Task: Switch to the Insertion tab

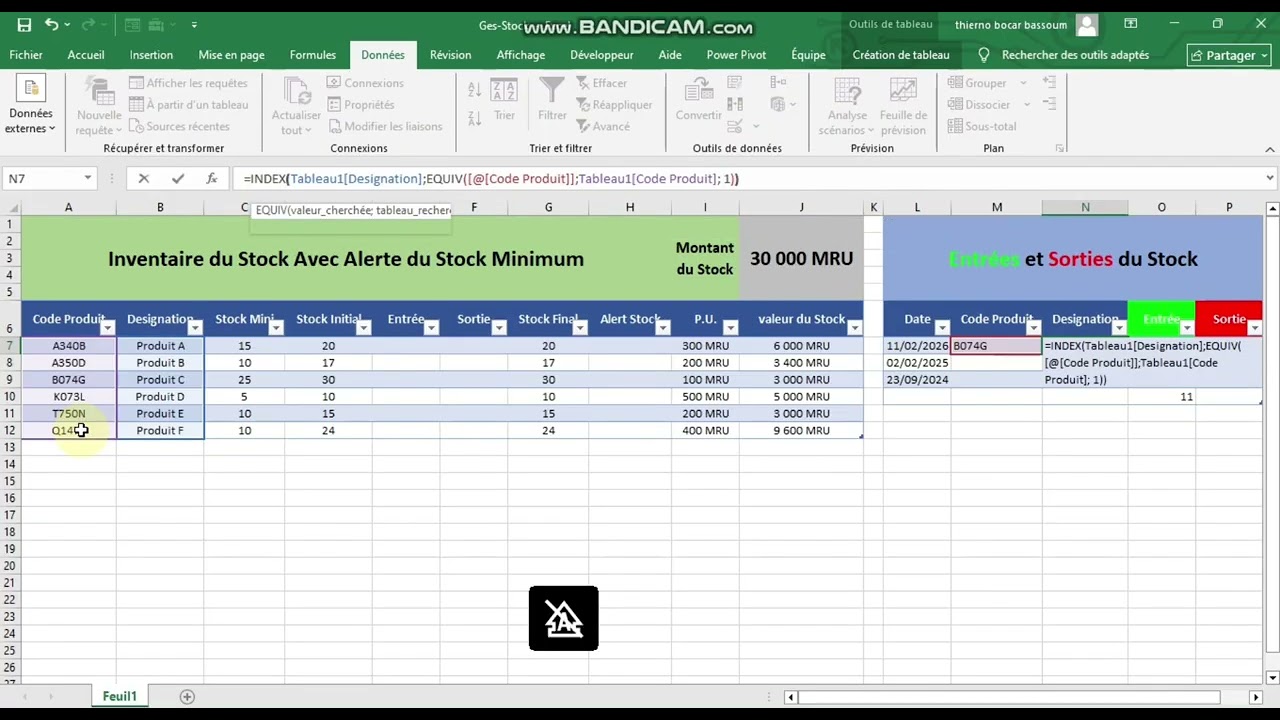Action: 151,55
